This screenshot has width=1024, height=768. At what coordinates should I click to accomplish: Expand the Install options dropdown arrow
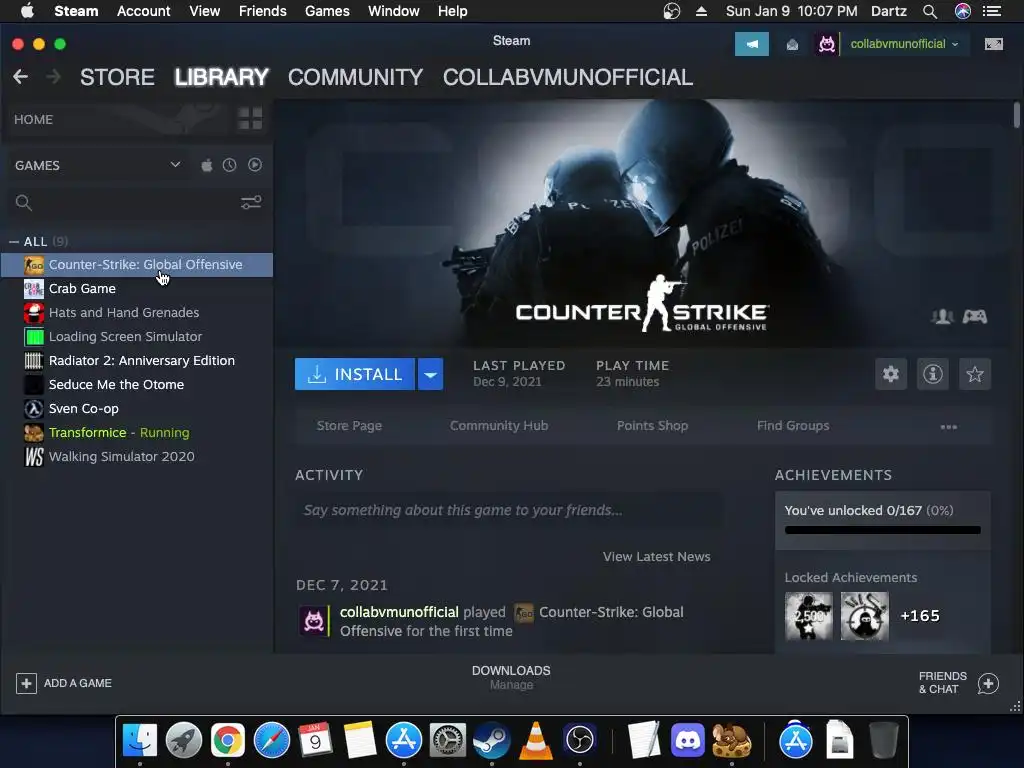pos(430,374)
